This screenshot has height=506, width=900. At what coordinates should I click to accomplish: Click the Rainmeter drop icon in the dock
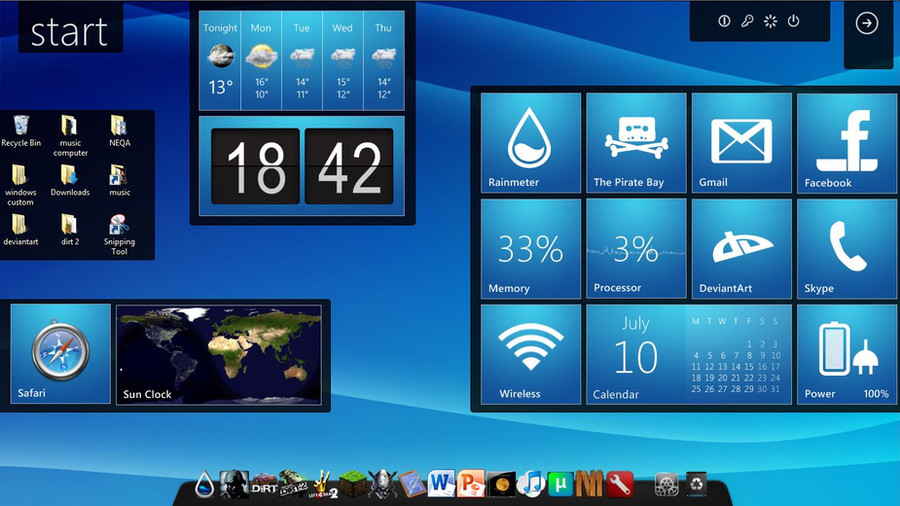point(204,485)
